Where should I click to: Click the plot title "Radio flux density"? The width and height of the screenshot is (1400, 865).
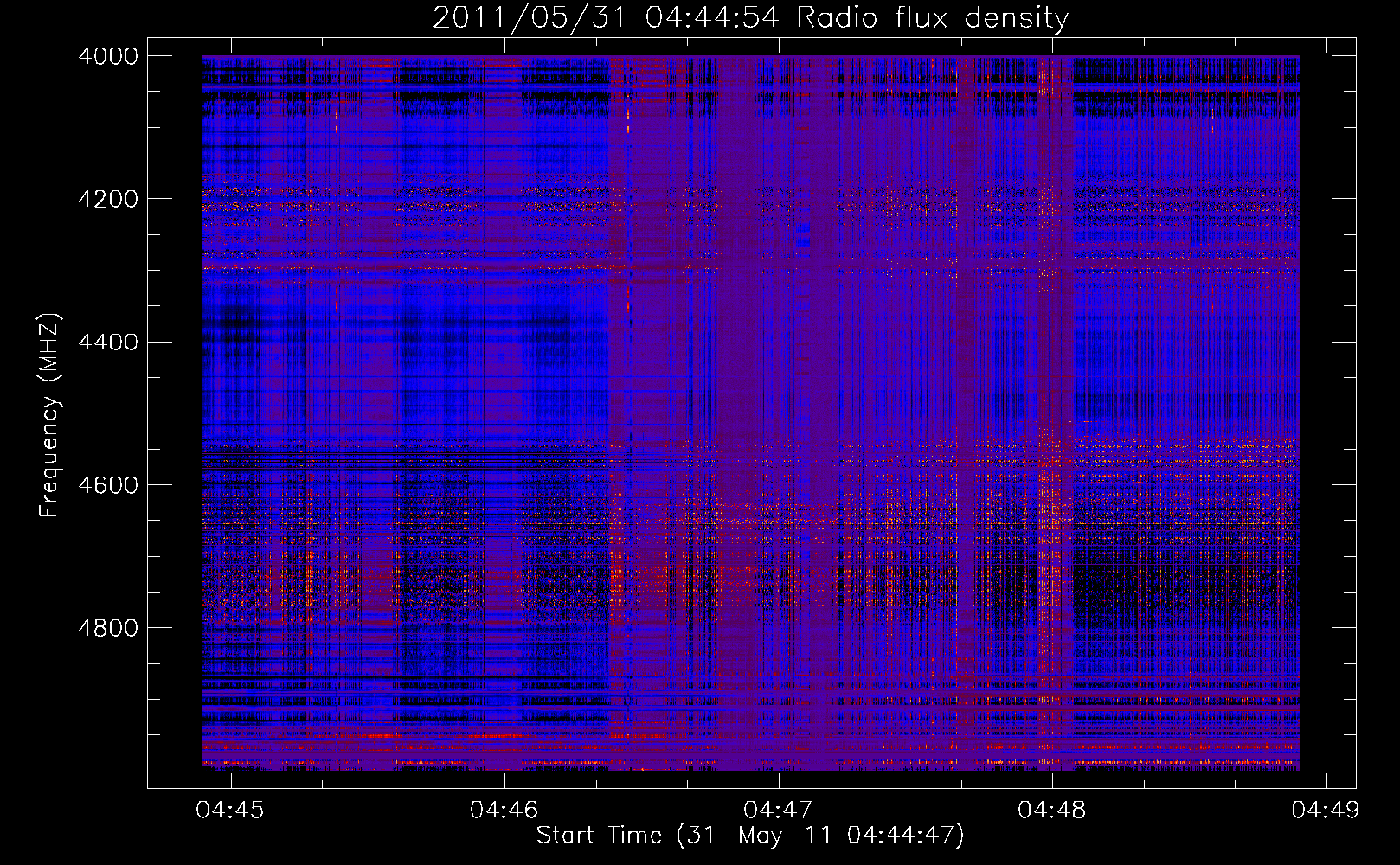(933, 17)
